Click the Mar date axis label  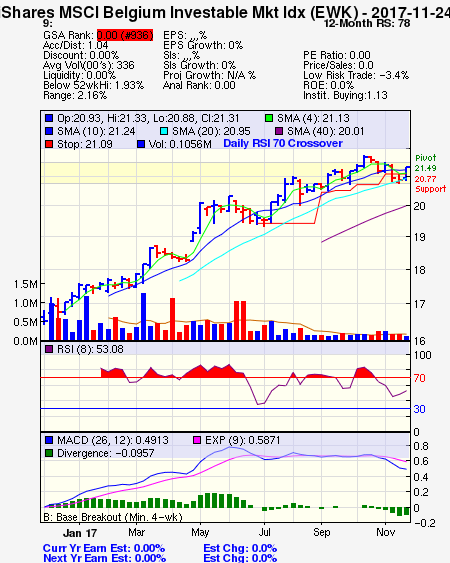(x=136, y=532)
